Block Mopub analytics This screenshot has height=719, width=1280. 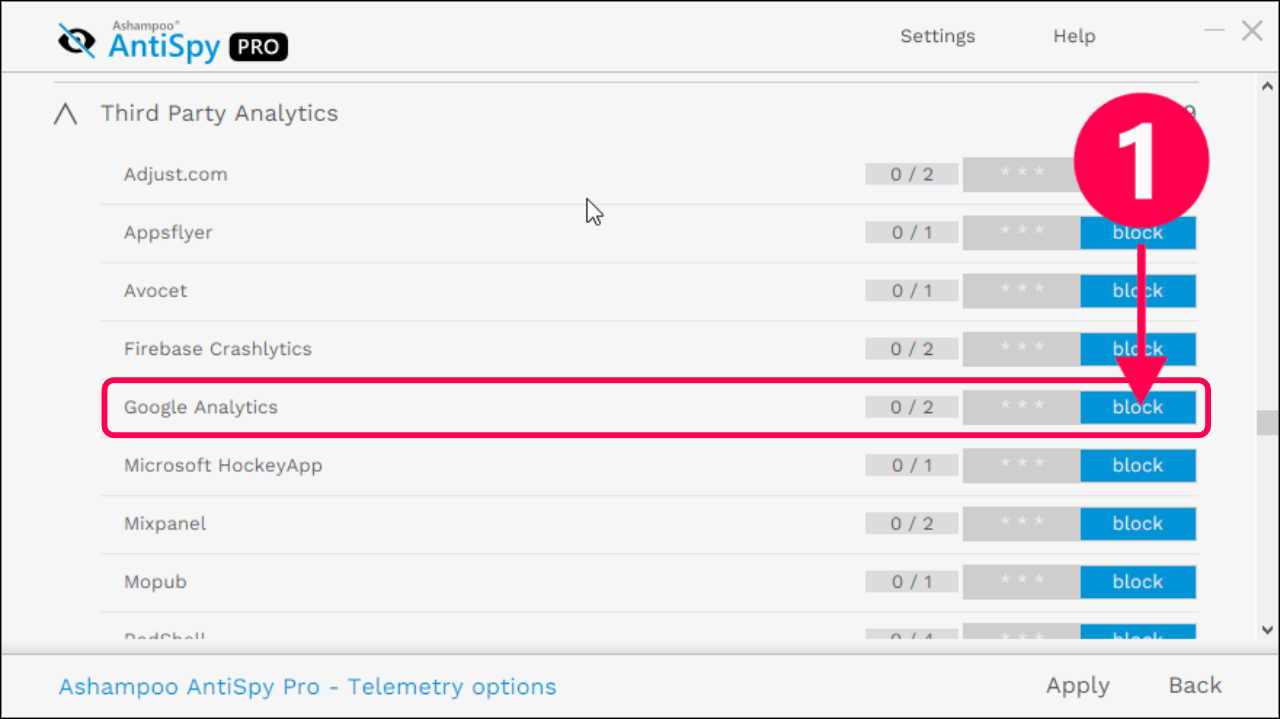(x=1138, y=581)
